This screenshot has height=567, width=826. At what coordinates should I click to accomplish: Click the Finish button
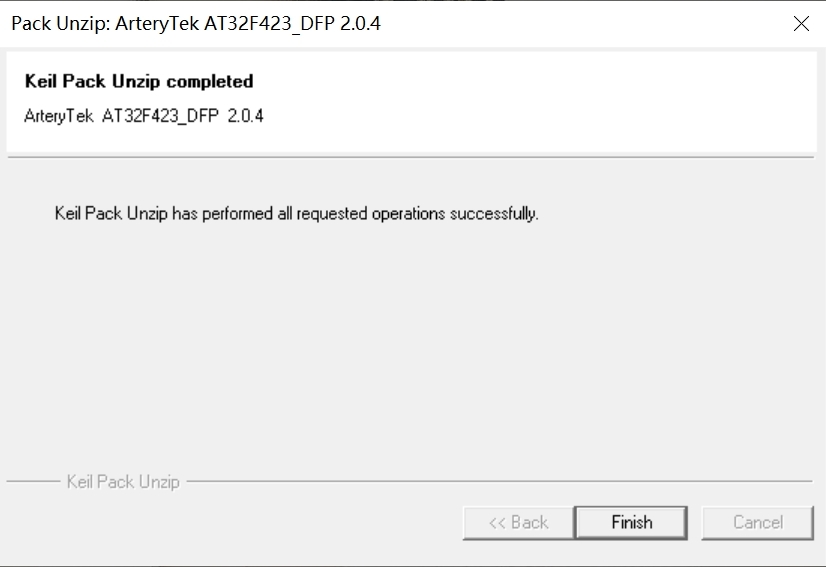(631, 523)
